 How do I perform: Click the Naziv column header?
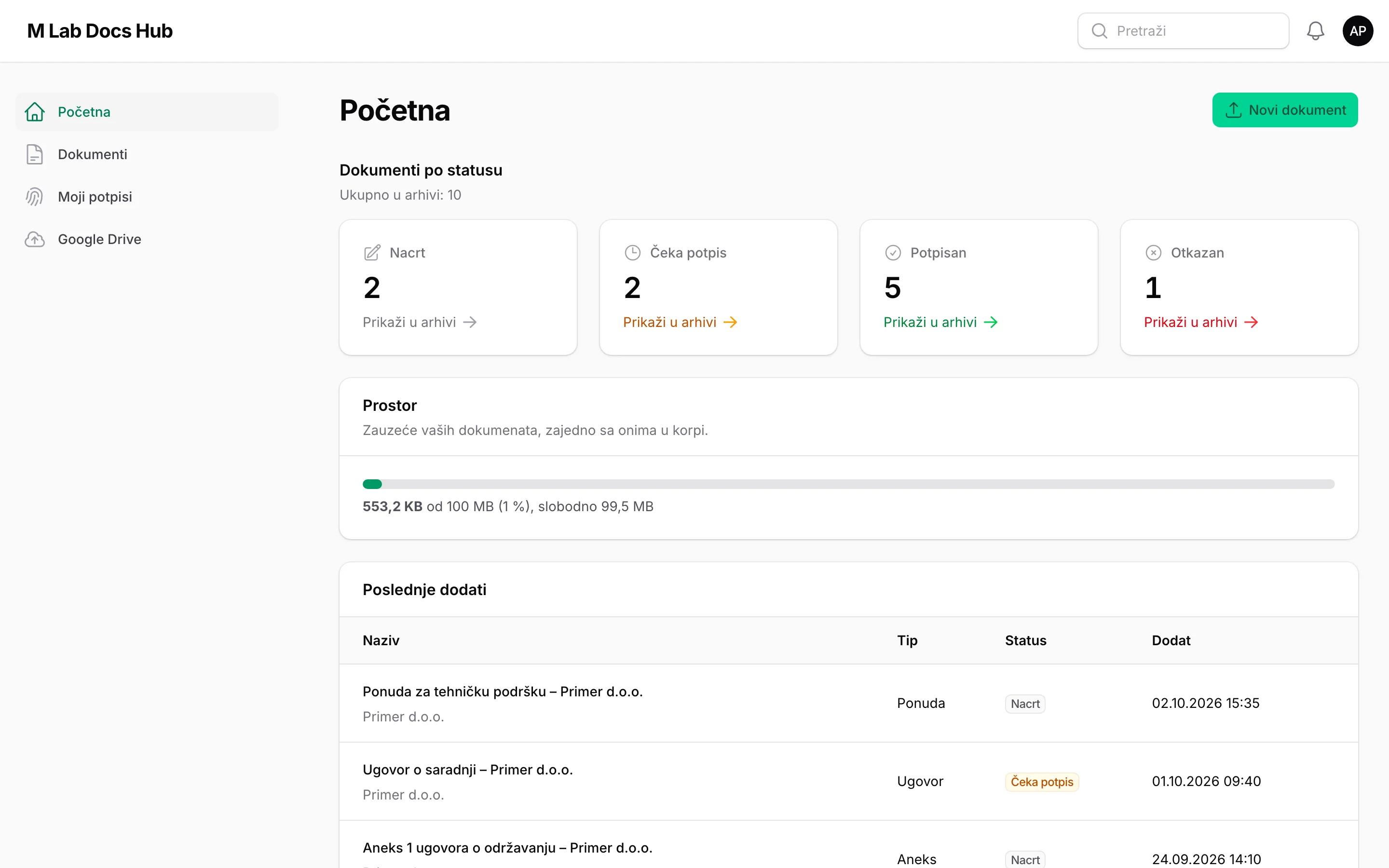[381, 640]
